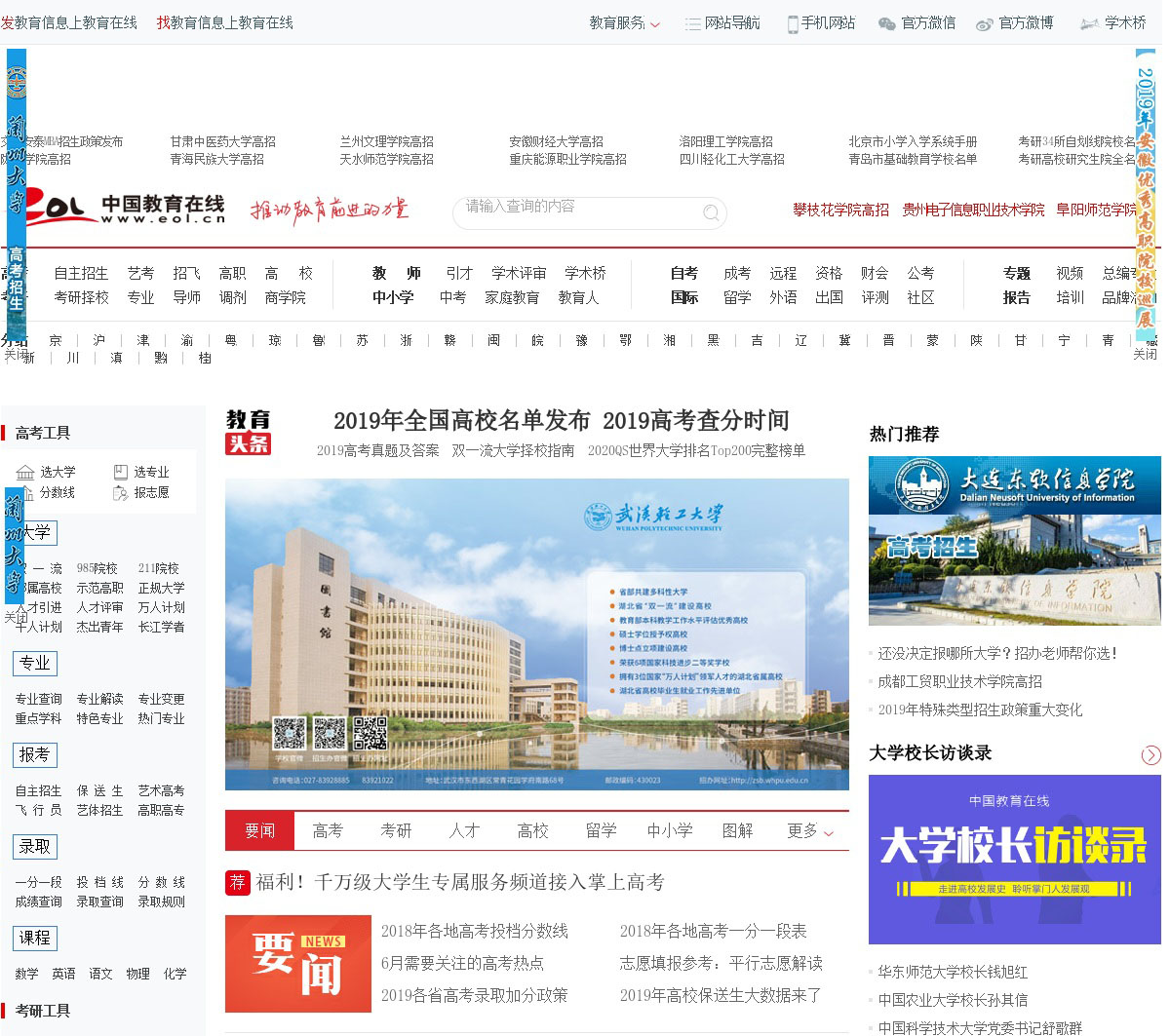Select the 京 province link
1170x1036 pixels.
56,341
